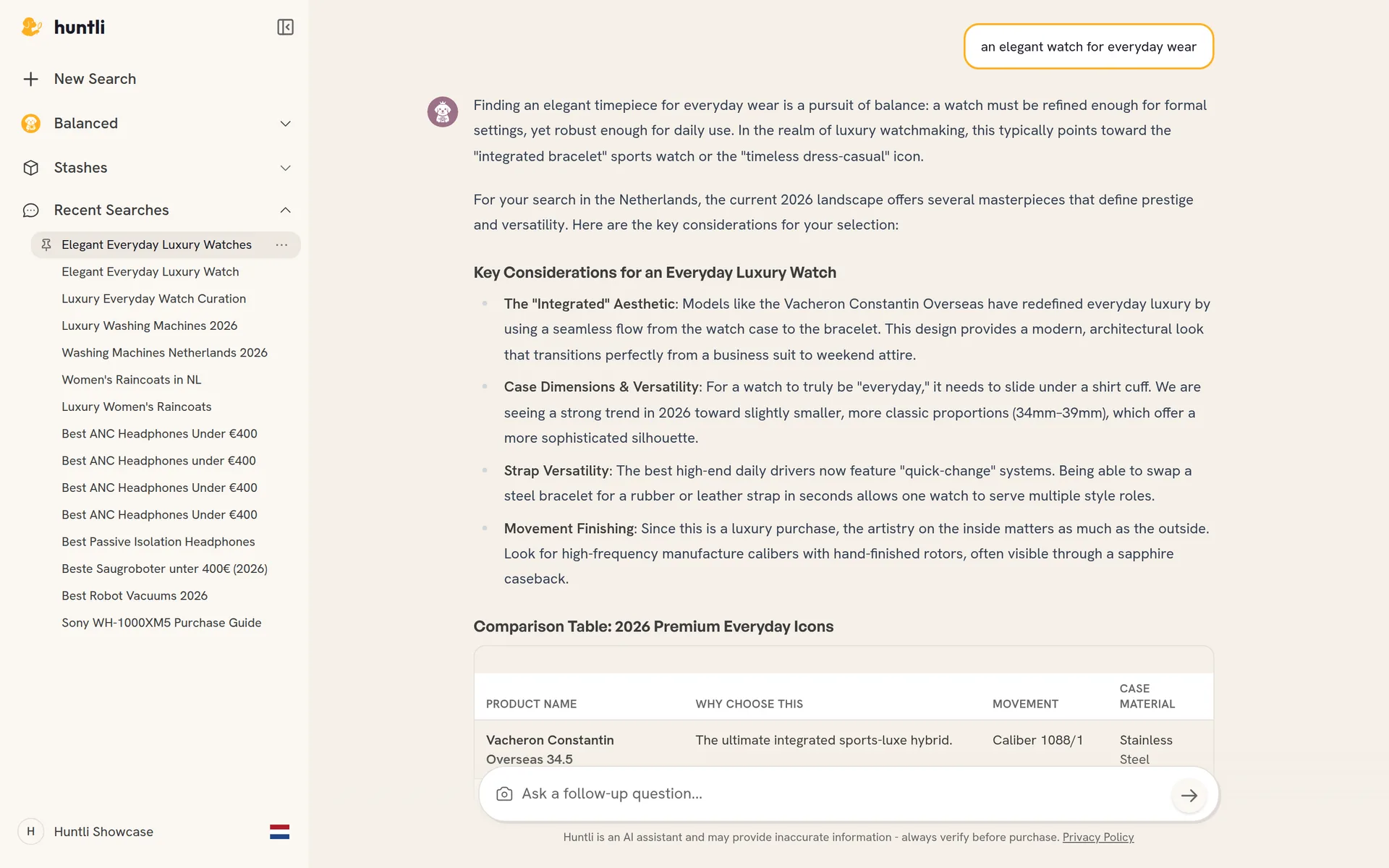Click the PRODUCT NAME column header
1389x868 pixels.
pos(531,704)
